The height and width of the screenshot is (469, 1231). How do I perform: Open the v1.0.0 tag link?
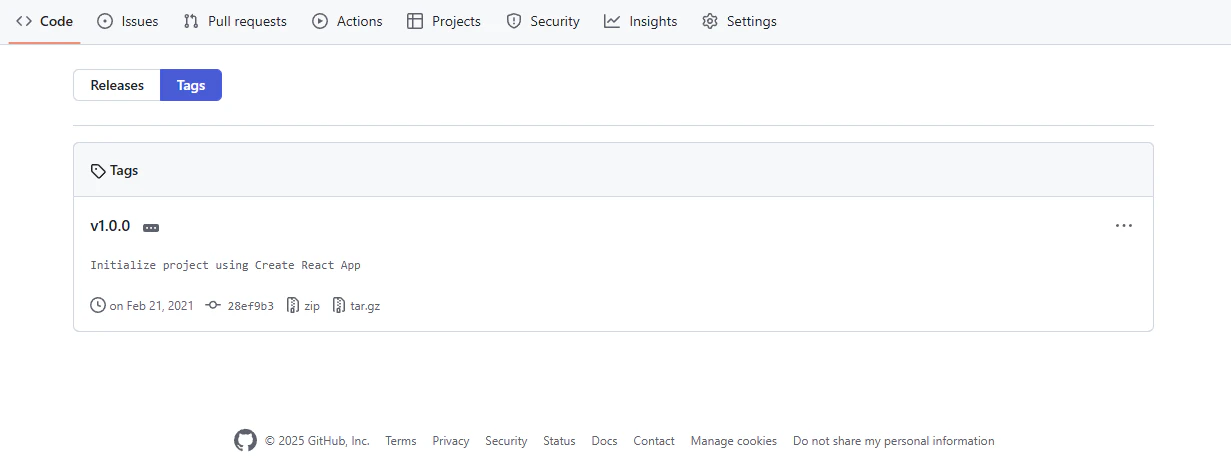tap(110, 226)
